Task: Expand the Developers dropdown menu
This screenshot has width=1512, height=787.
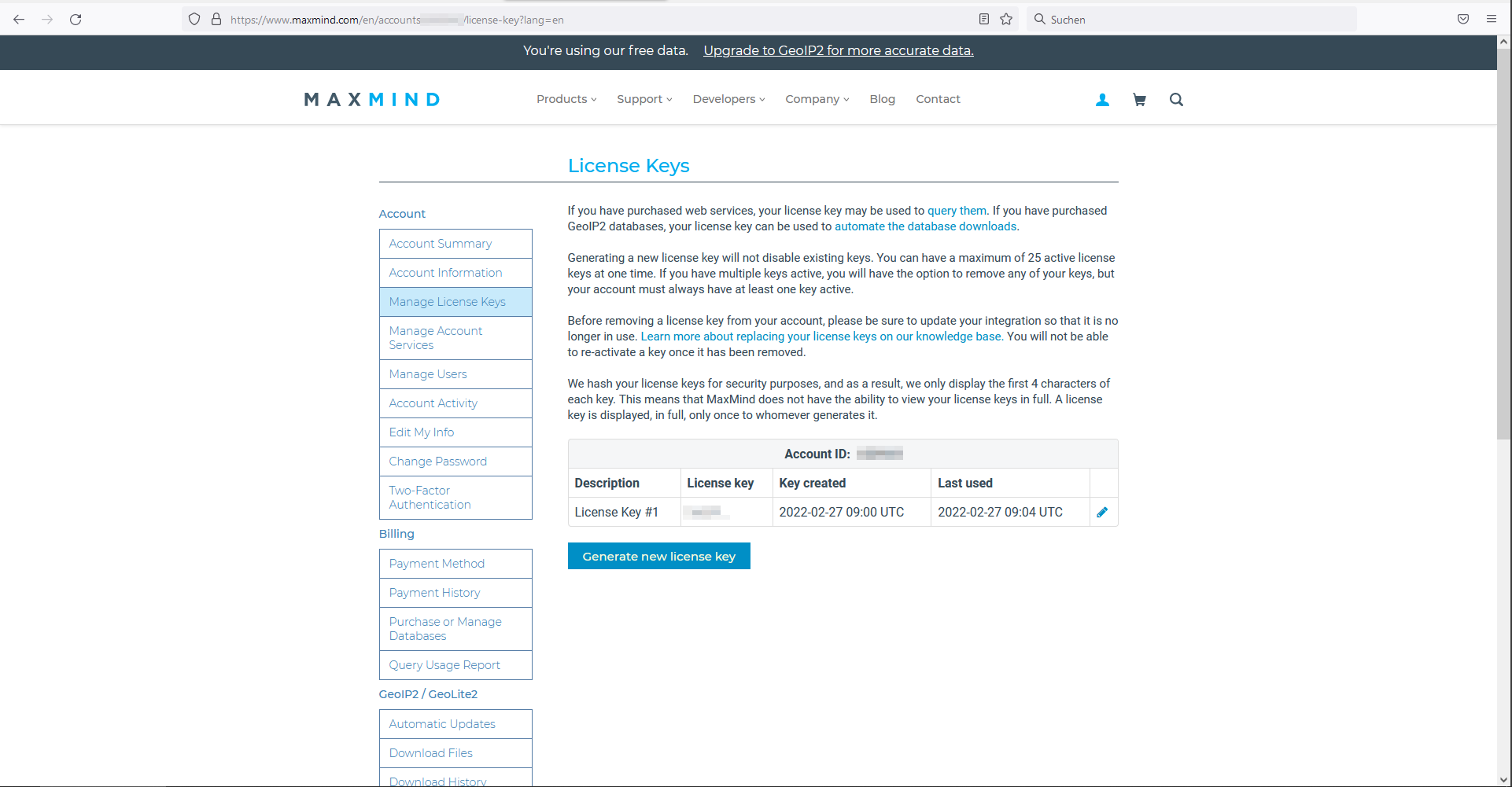Action: [728, 99]
